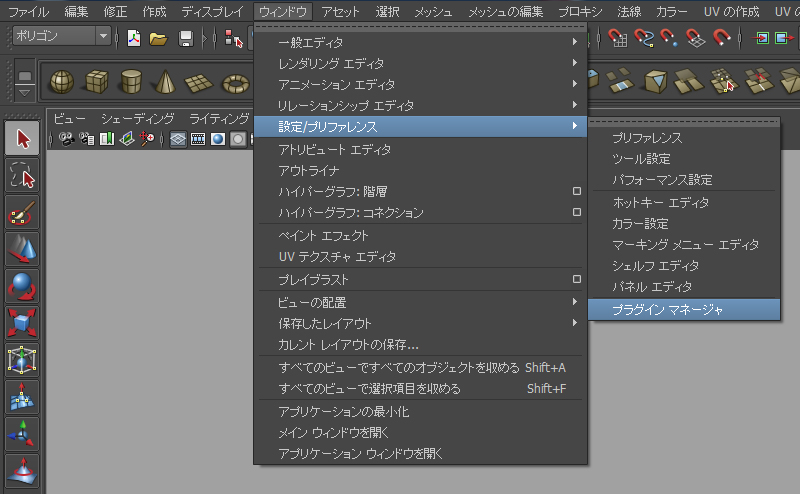Activate the Scale tool cube icon
The image size is (800, 494).
22,323
